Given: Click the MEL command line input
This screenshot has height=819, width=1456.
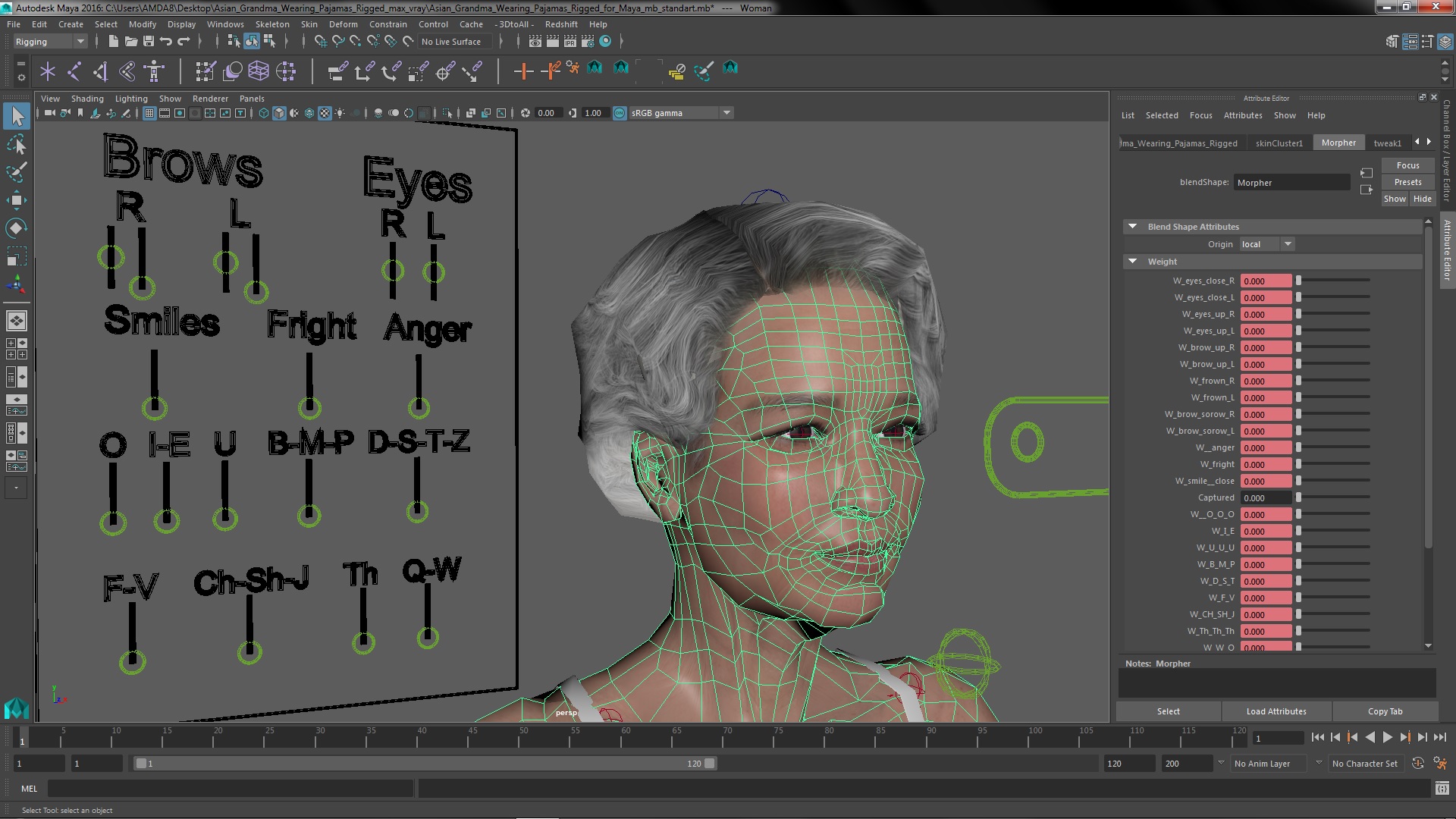Looking at the screenshot, I should (231, 789).
